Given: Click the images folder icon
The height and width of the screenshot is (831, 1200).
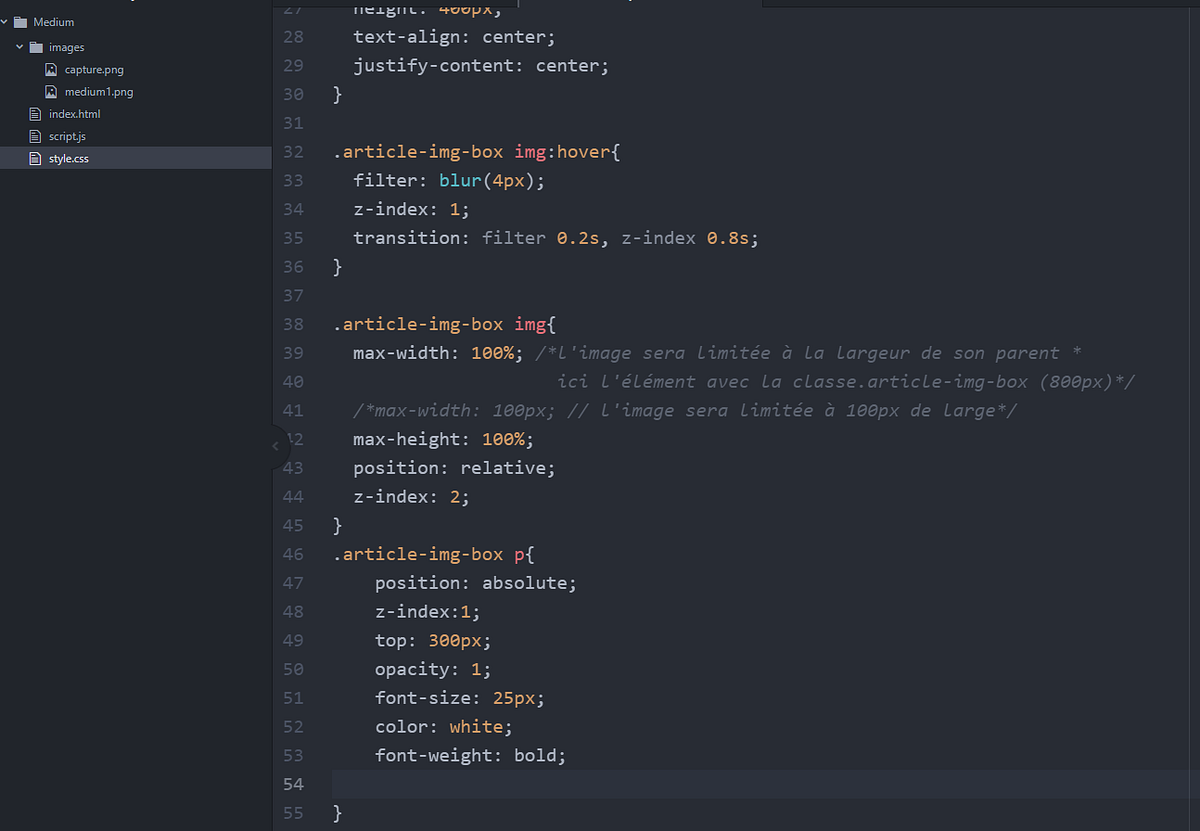Looking at the screenshot, I should pyautogui.click(x=37, y=46).
